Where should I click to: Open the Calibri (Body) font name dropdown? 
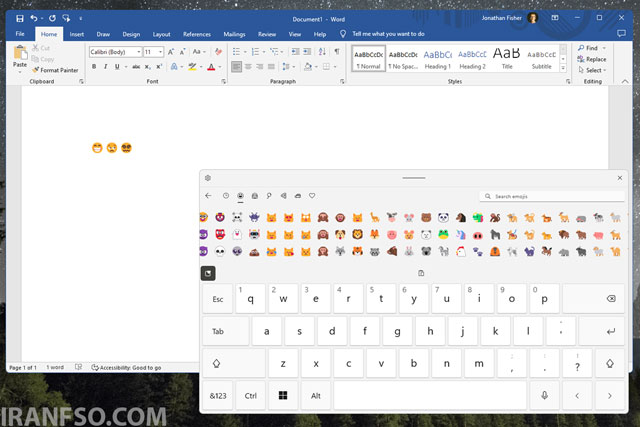(x=139, y=52)
